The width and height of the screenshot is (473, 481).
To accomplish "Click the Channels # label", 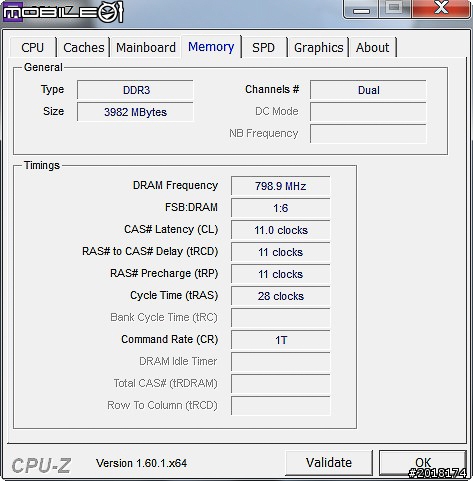I will coord(272,89).
